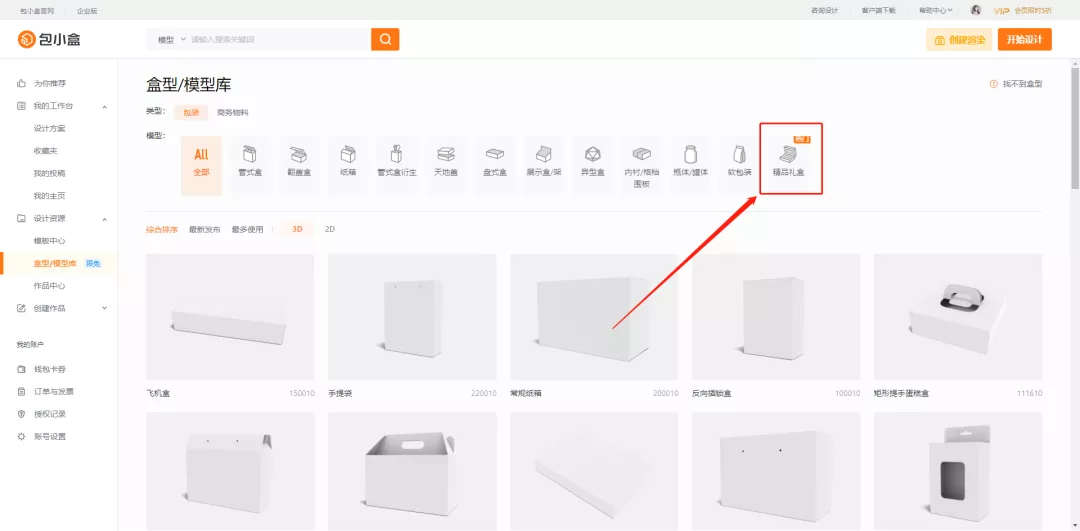
Task: Click the 找不到盒型 text link
Action: point(1022,83)
